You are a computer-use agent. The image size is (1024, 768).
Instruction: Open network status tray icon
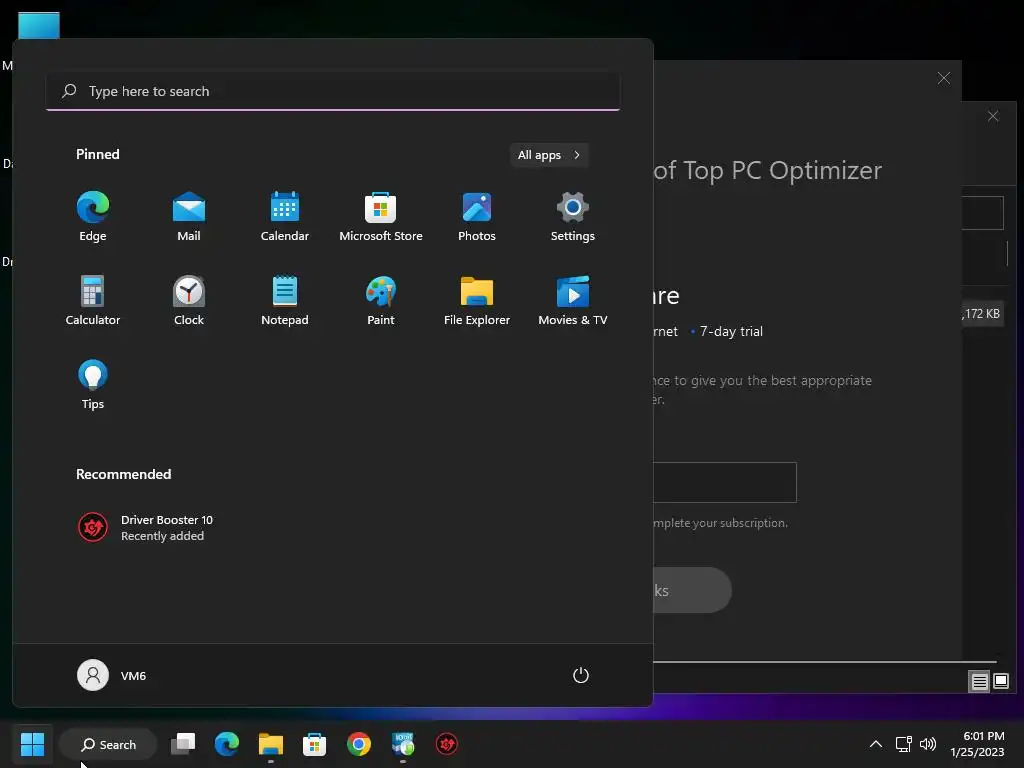tap(903, 744)
